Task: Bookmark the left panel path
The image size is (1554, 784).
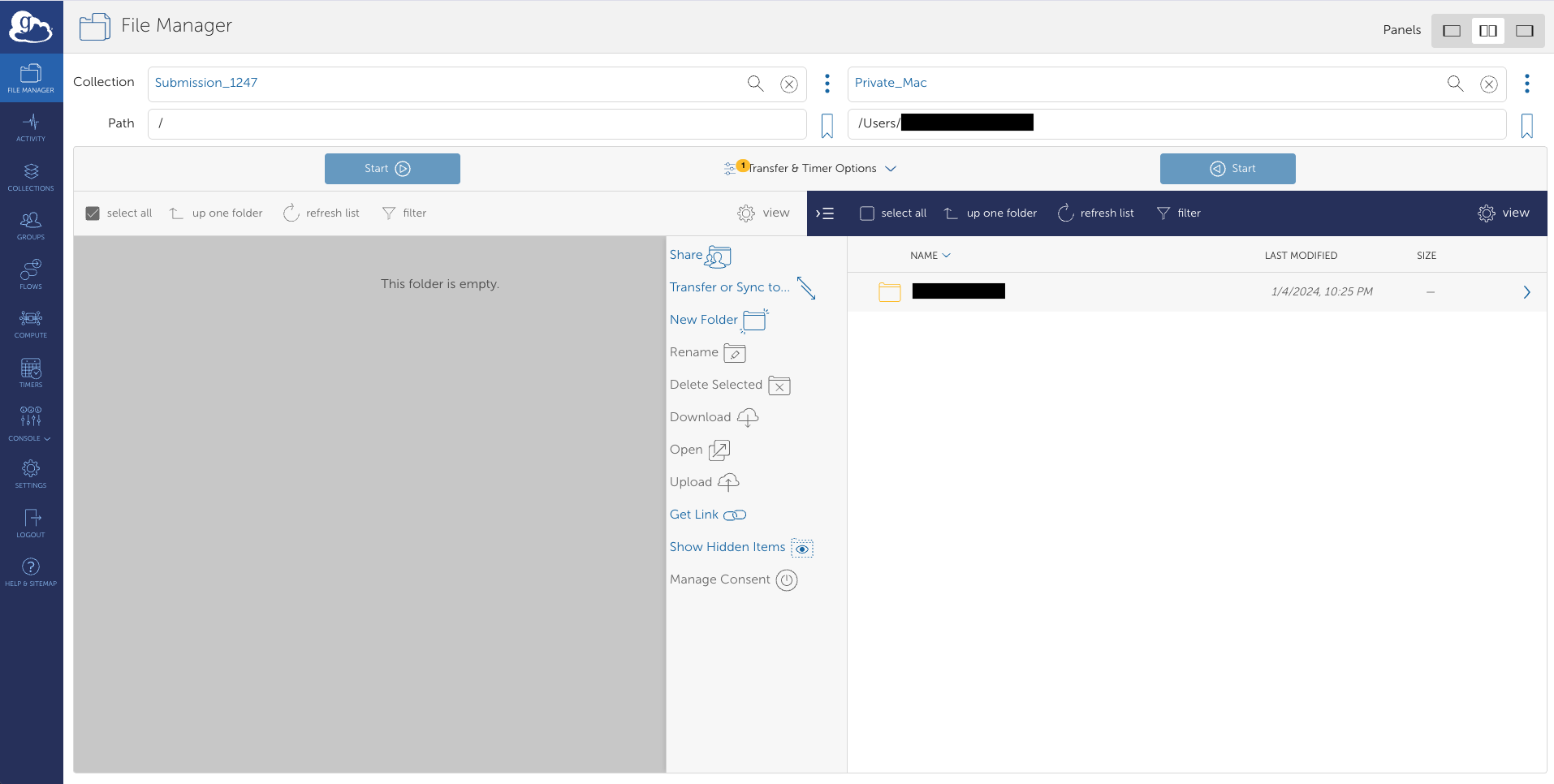Action: (827, 126)
